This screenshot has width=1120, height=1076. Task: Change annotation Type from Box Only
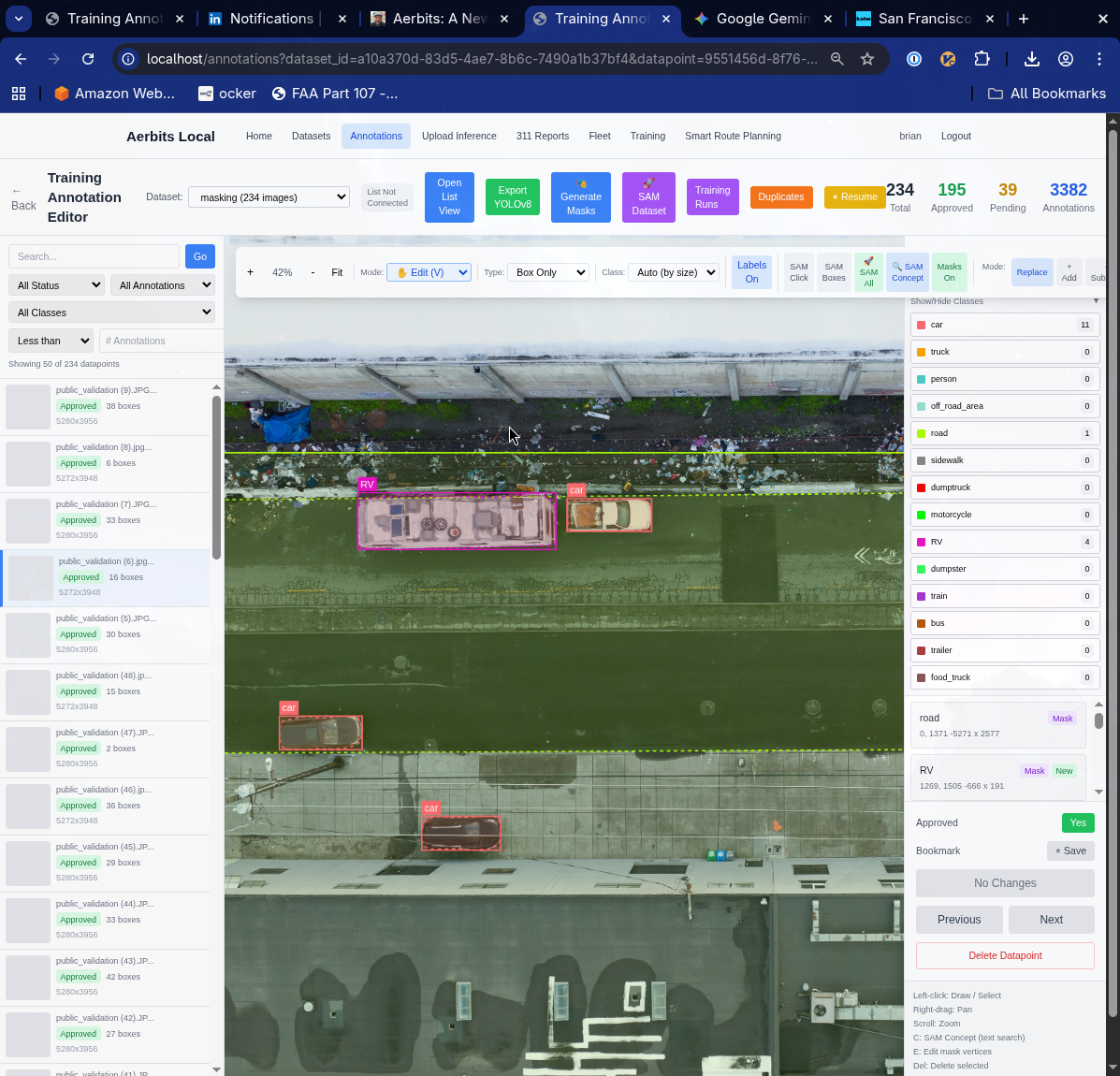(548, 271)
